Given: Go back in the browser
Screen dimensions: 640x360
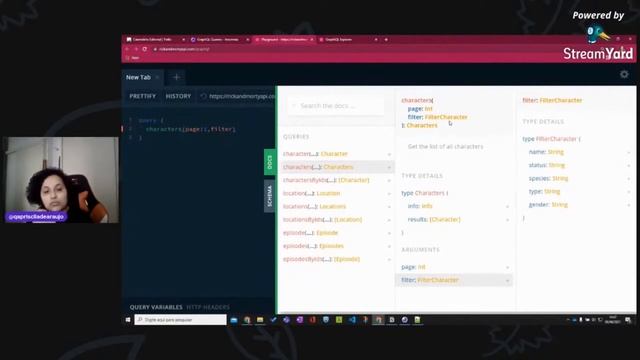Looking at the screenshot, I should tap(127, 49).
